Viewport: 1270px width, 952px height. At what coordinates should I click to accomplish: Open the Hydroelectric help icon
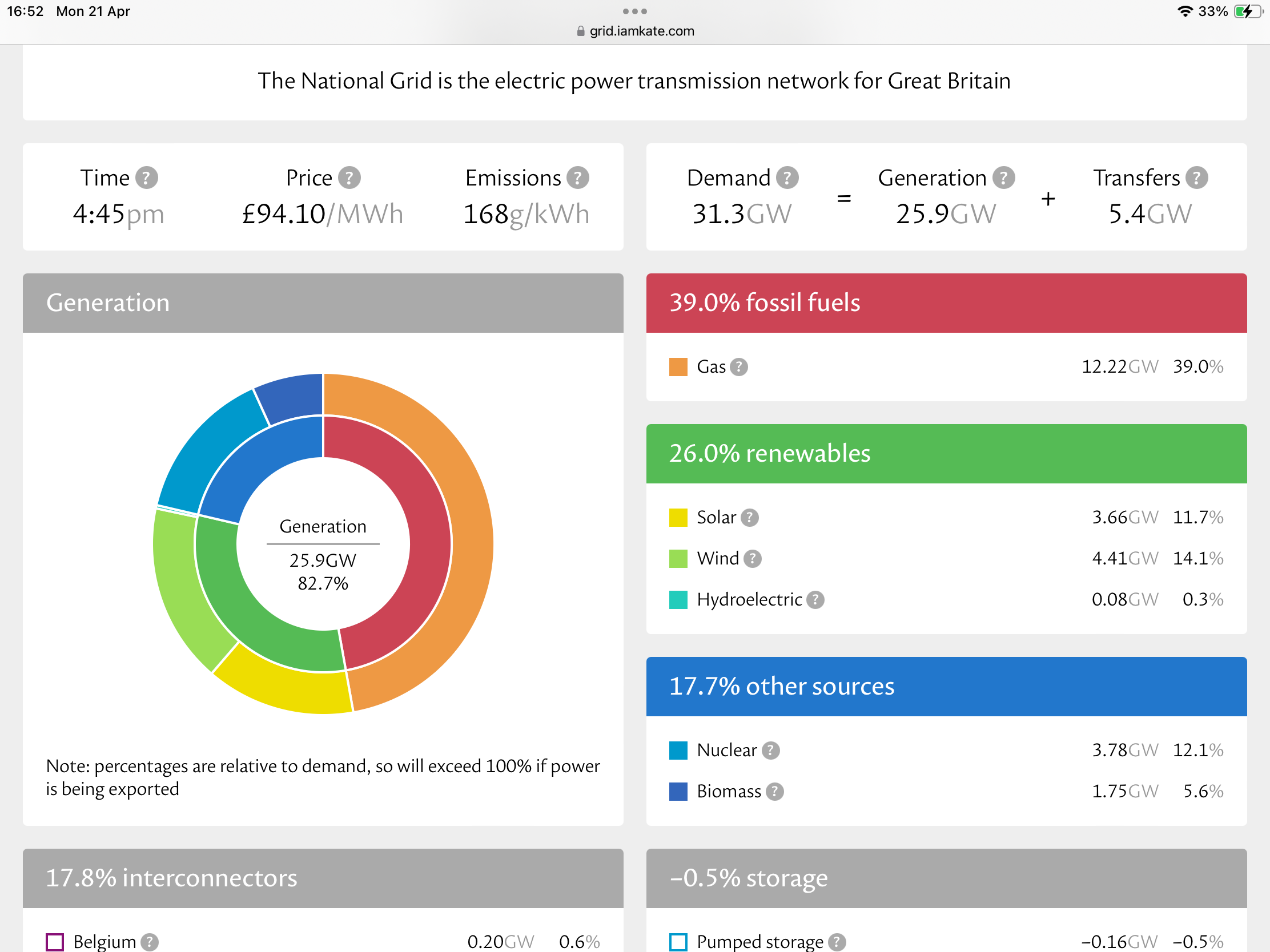[815, 600]
